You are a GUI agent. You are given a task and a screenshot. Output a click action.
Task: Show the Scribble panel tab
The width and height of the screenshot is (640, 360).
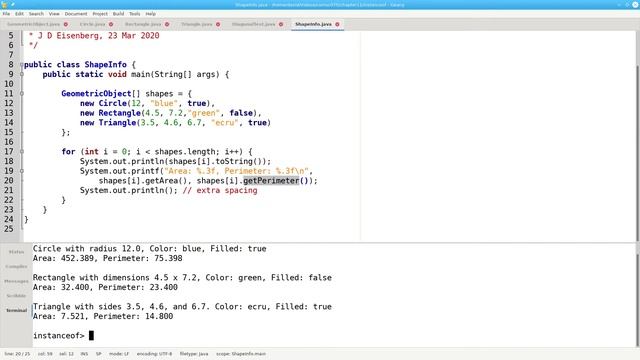click(16, 296)
